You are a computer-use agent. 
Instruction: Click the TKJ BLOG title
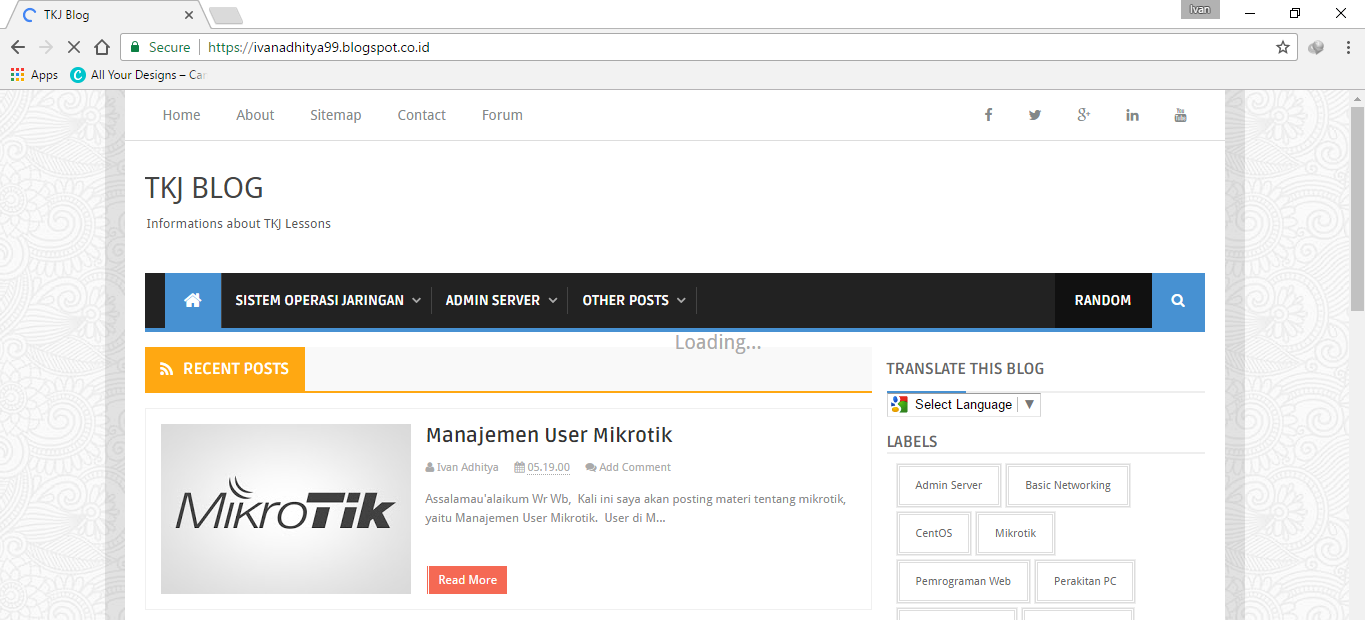tap(204, 188)
